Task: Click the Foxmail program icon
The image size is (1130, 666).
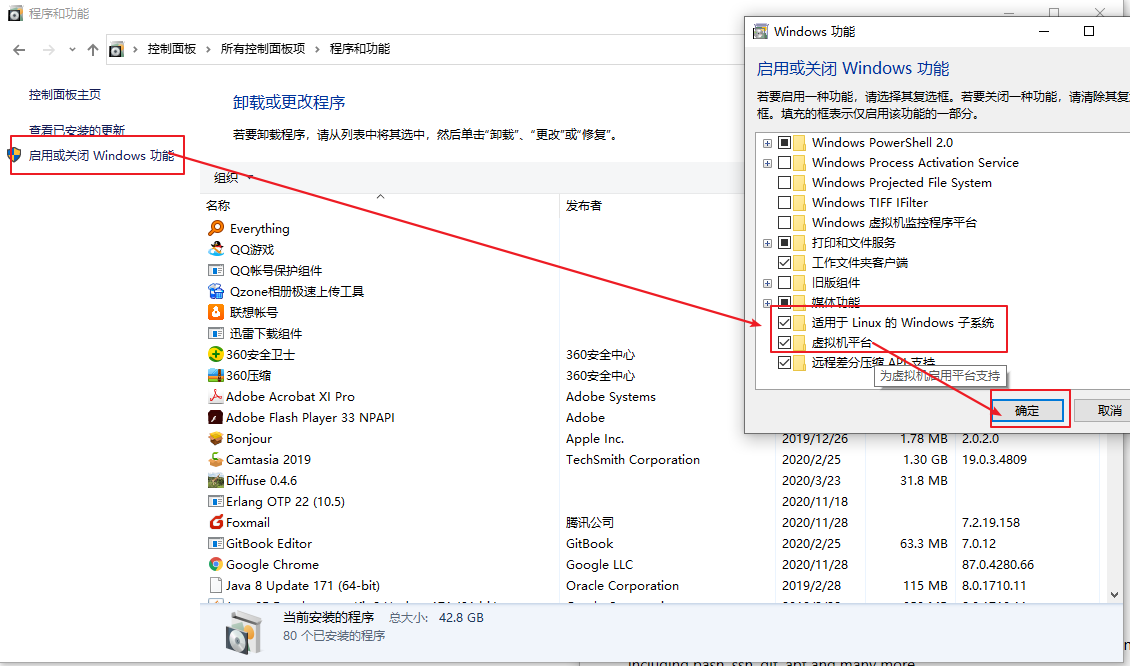Action: [x=215, y=522]
